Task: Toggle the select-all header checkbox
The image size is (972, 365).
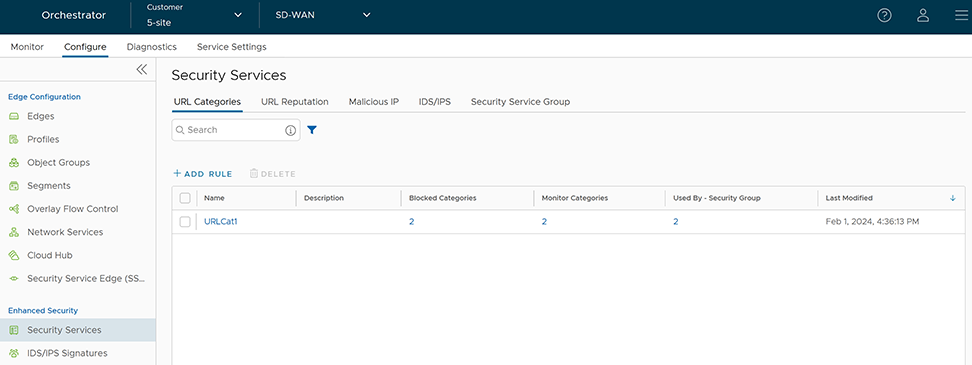Action: (x=185, y=198)
